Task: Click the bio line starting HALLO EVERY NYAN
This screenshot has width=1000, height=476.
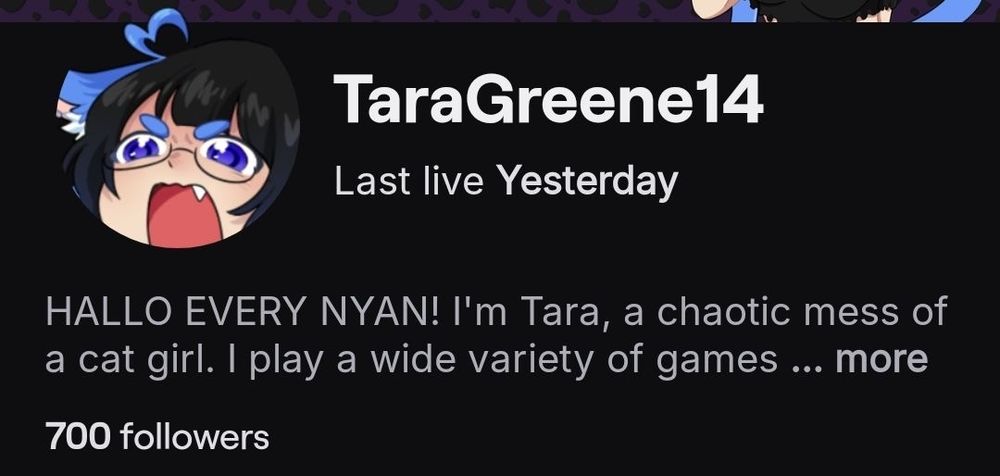Action: [x=496, y=313]
